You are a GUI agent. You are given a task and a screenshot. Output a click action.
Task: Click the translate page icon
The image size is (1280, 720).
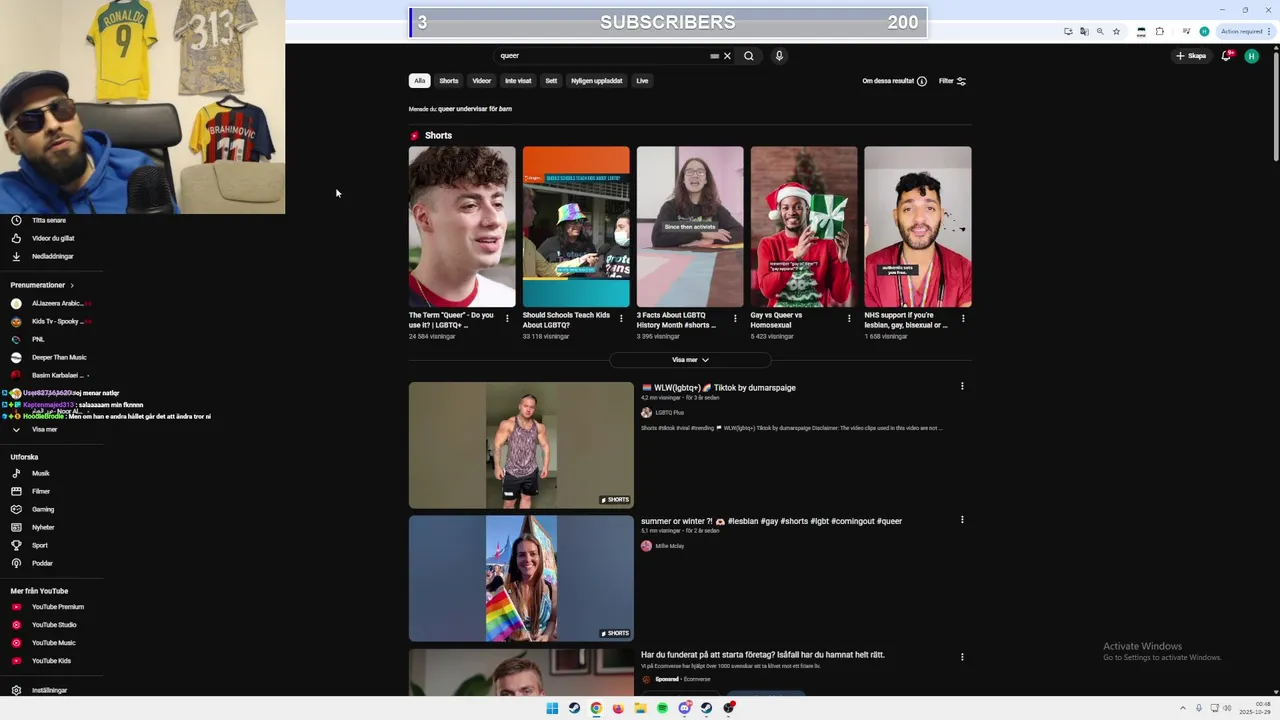point(1084,31)
